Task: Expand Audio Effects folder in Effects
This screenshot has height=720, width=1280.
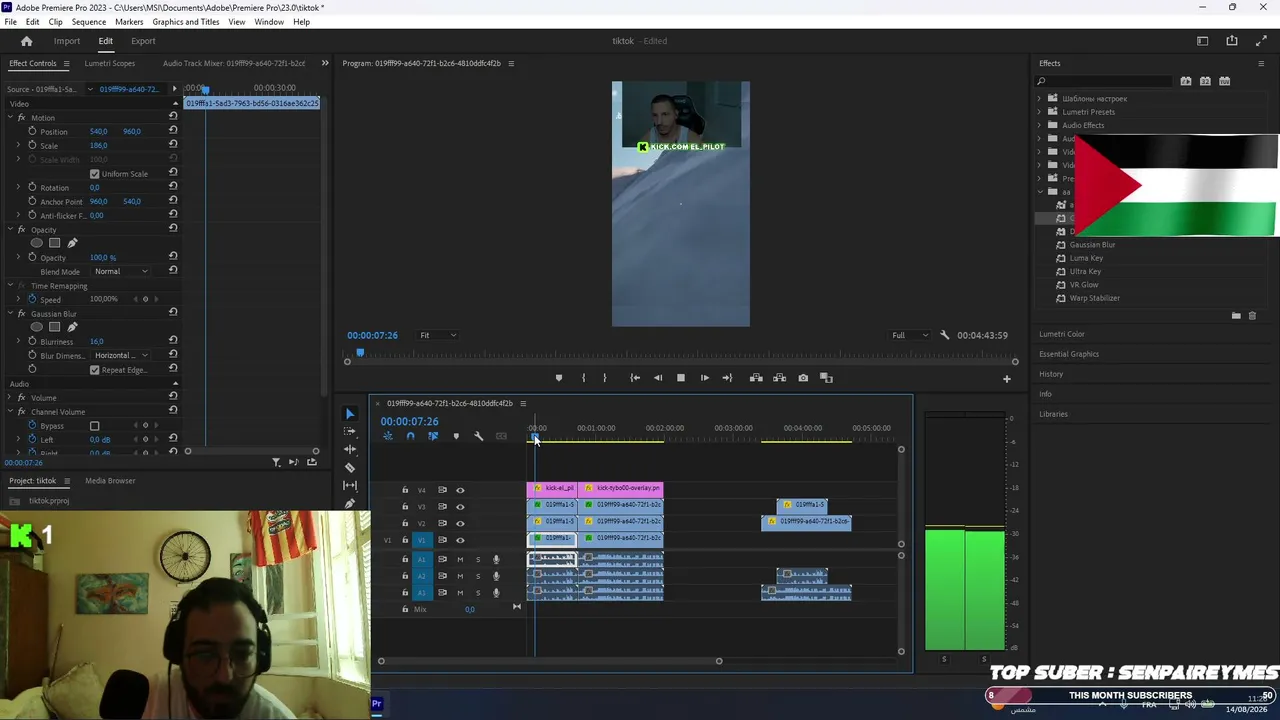Action: point(1039,125)
